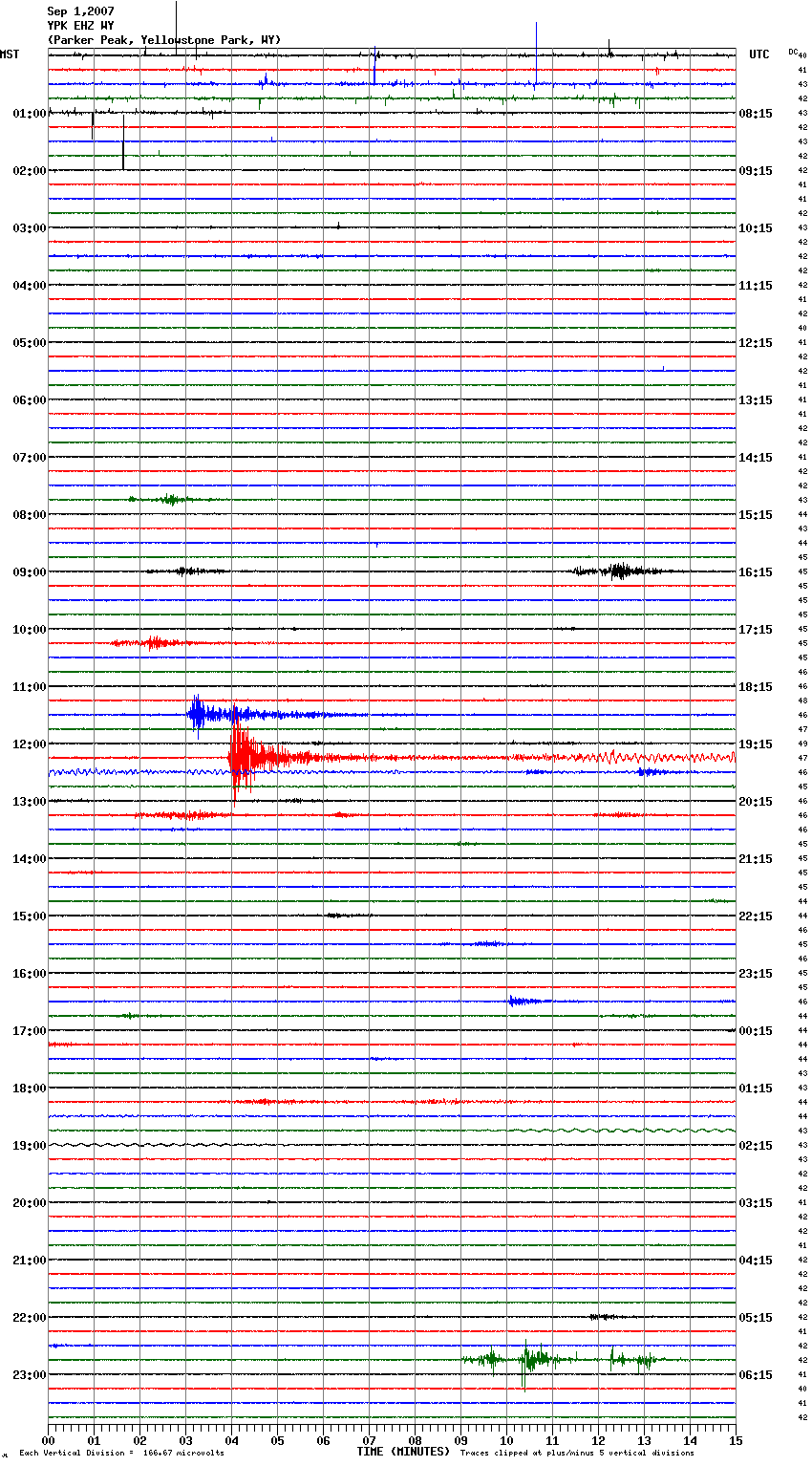Viewport: 812px width, 1466px height.
Task: Click the 16:15 UTC time label
Action: tap(756, 572)
